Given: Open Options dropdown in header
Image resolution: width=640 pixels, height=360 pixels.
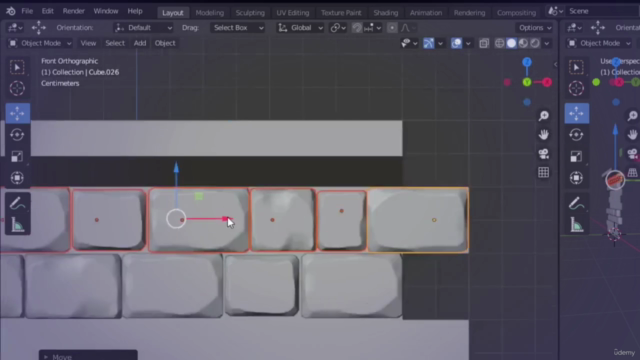Looking at the screenshot, I should point(535,28).
